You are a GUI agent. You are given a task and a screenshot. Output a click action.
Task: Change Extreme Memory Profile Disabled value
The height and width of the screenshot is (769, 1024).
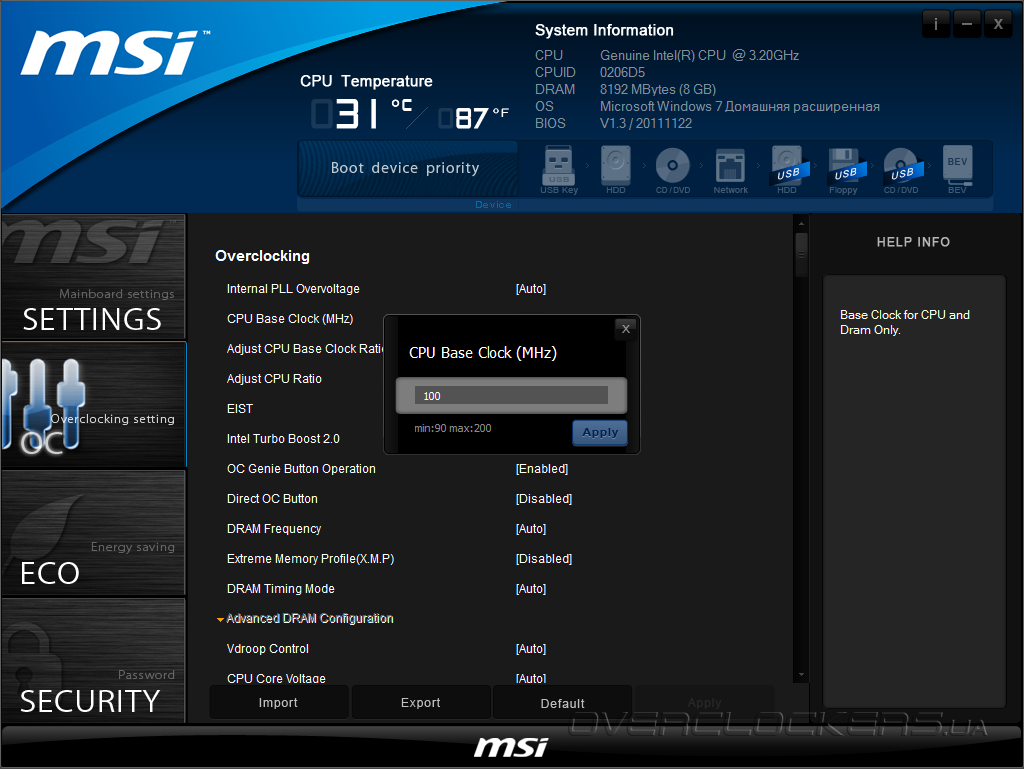pos(544,559)
